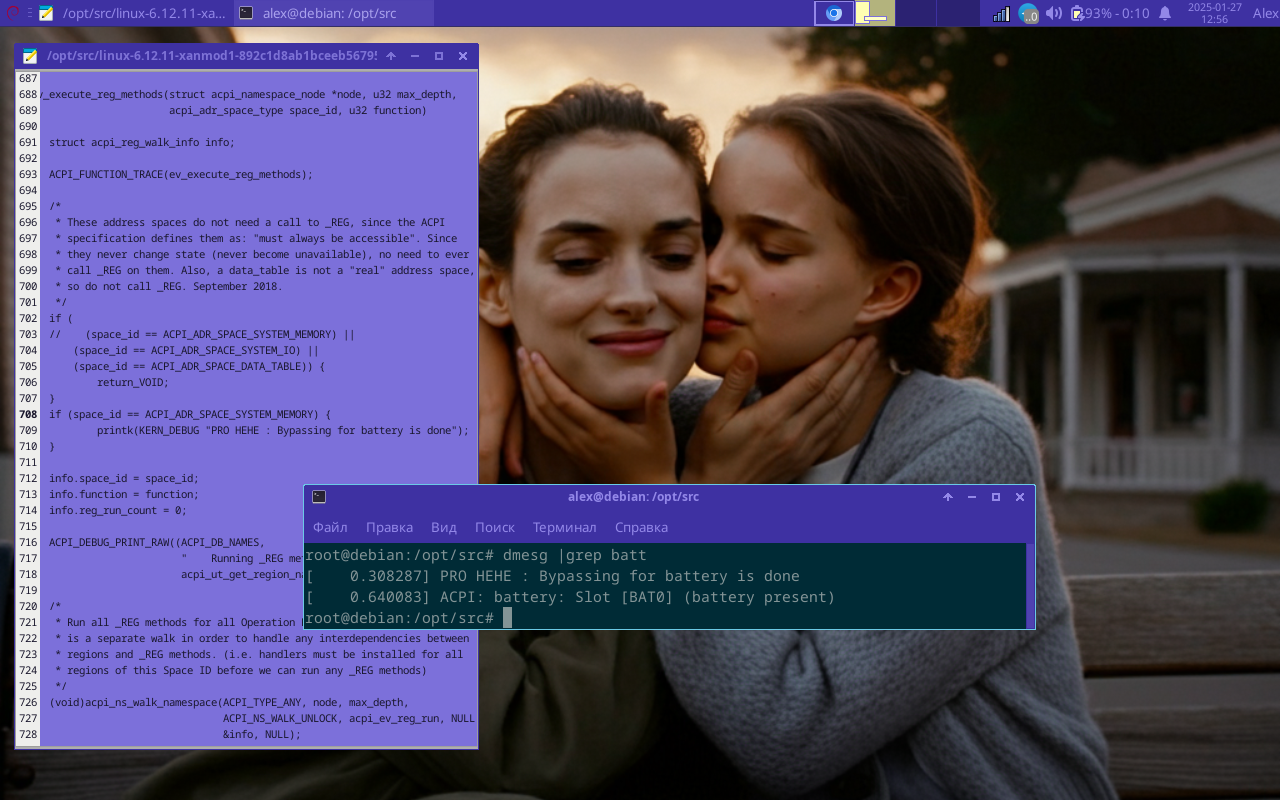Open the Справка menu in the terminal
Viewport: 1280px width, 800px height.
pyautogui.click(x=641, y=527)
